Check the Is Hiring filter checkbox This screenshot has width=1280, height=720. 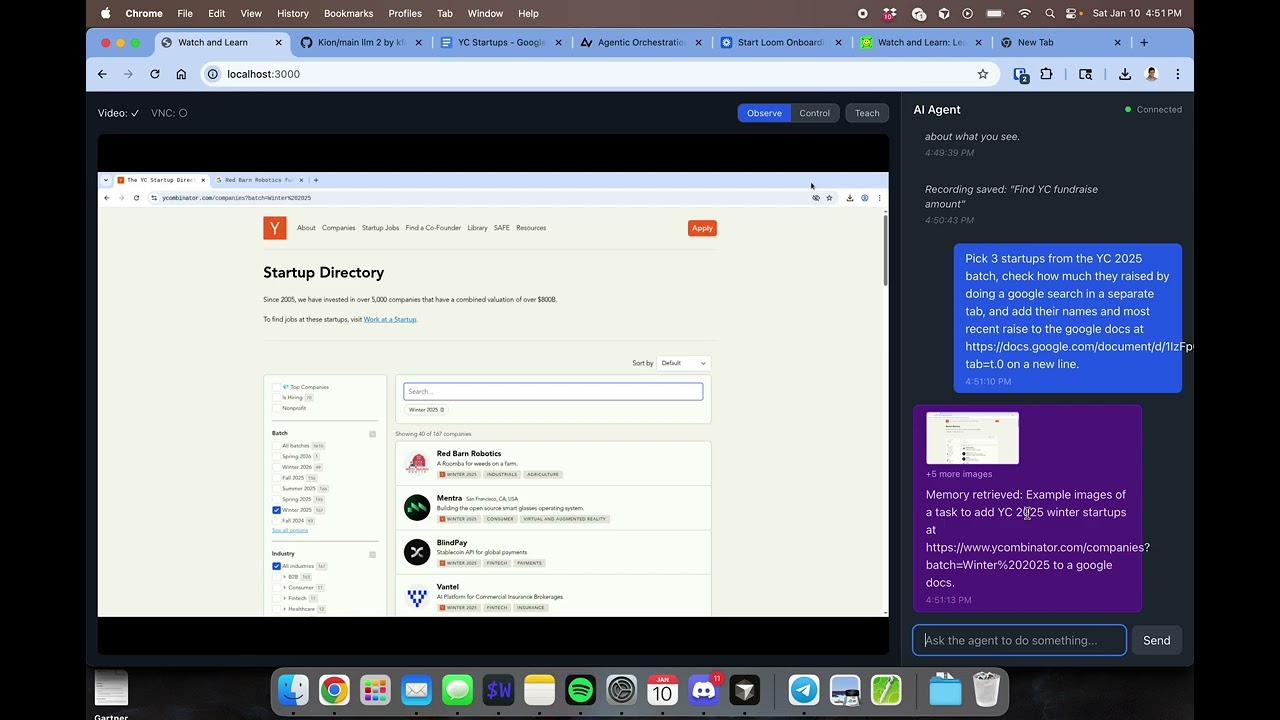[277, 397]
